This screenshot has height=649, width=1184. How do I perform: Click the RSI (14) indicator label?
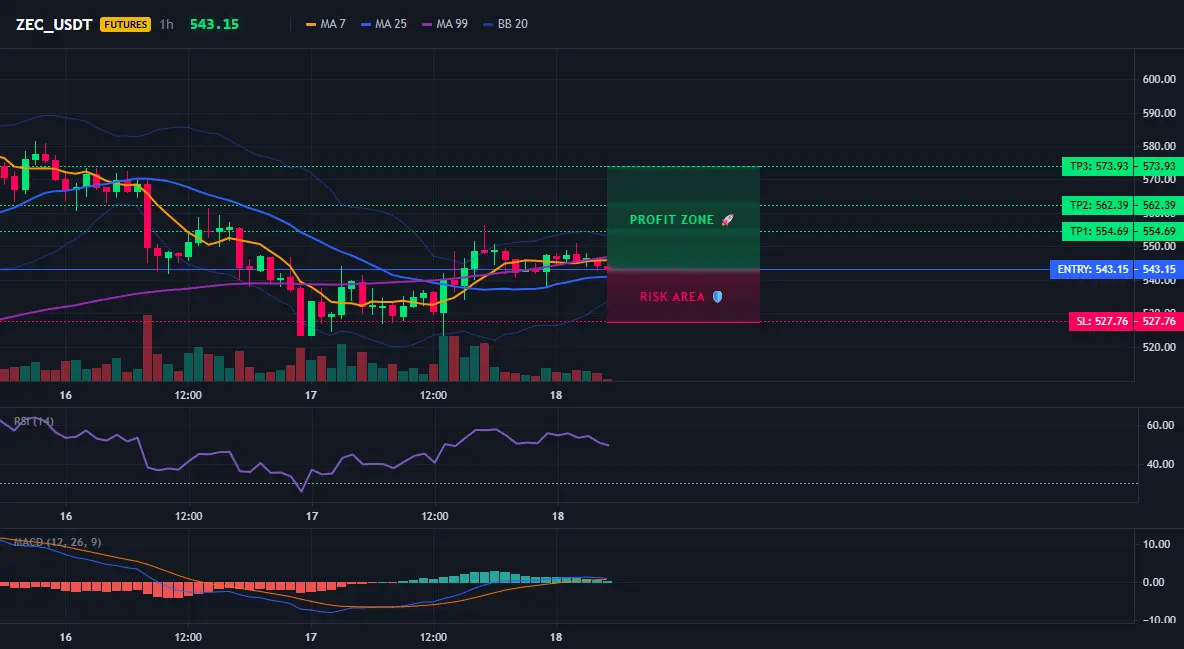coord(34,421)
